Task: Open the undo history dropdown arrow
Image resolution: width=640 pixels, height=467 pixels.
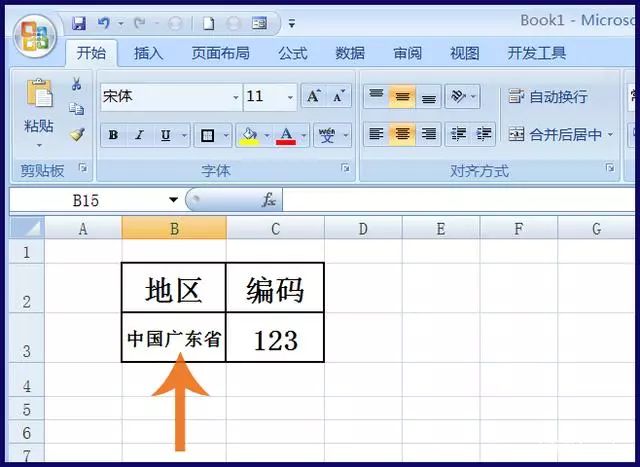Action: pos(121,24)
